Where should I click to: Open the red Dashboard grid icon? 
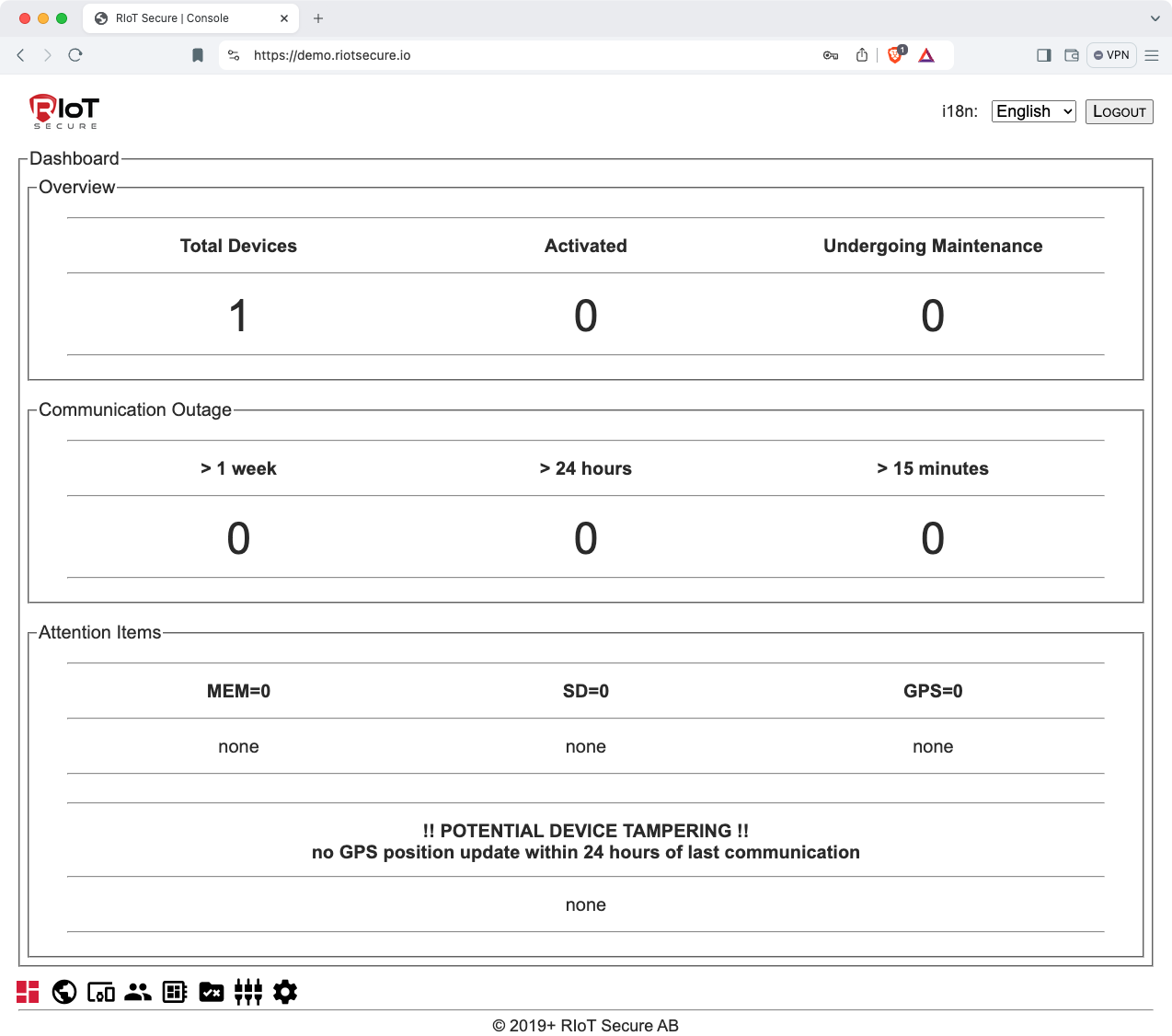coord(28,992)
